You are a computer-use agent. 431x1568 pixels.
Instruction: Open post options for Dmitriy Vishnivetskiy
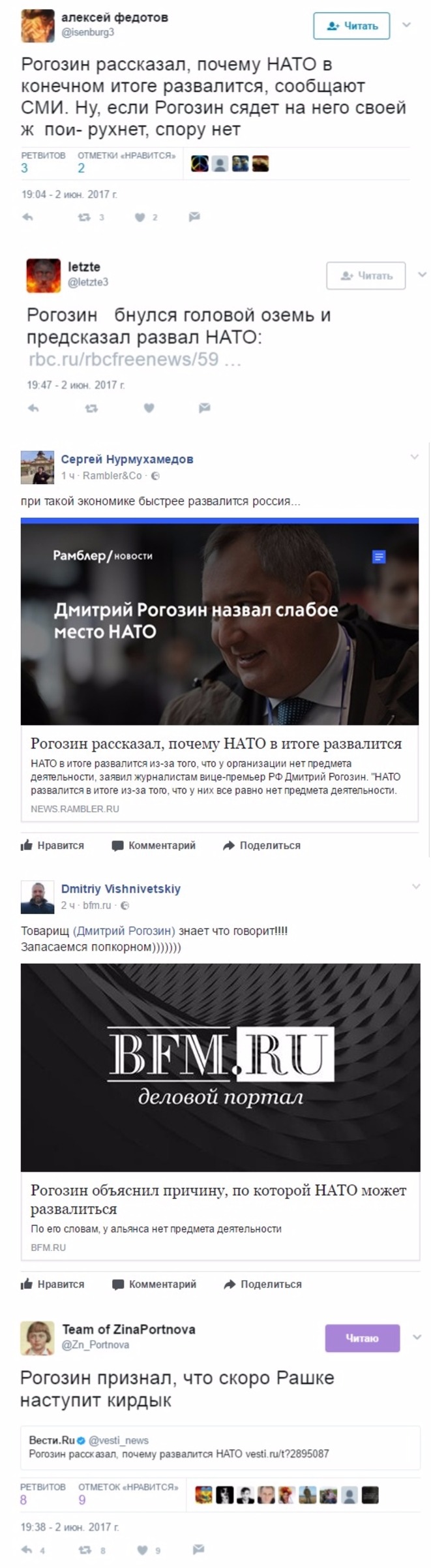pos(416,886)
